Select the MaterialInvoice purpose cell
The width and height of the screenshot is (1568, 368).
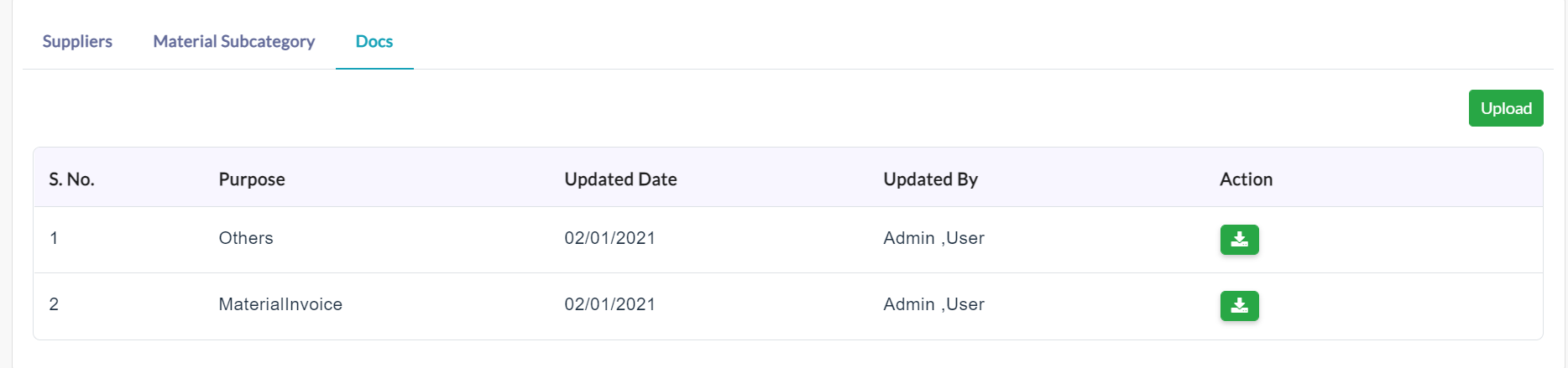[x=280, y=304]
